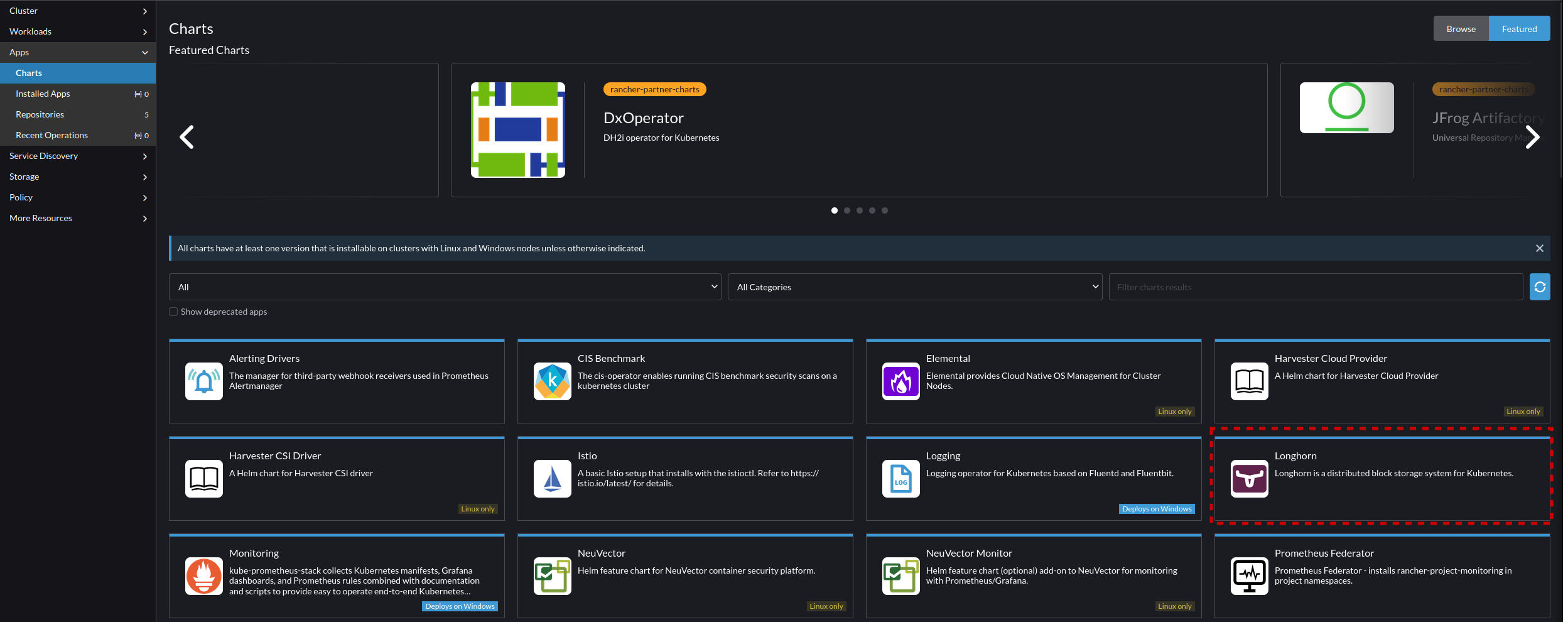Open Repositories in the sidebar

78,114
